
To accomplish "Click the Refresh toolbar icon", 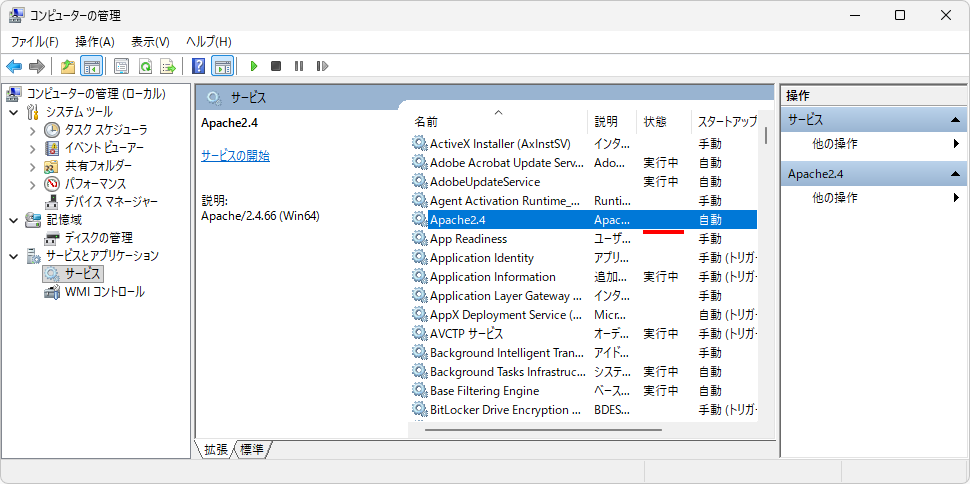I will pyautogui.click(x=145, y=66).
